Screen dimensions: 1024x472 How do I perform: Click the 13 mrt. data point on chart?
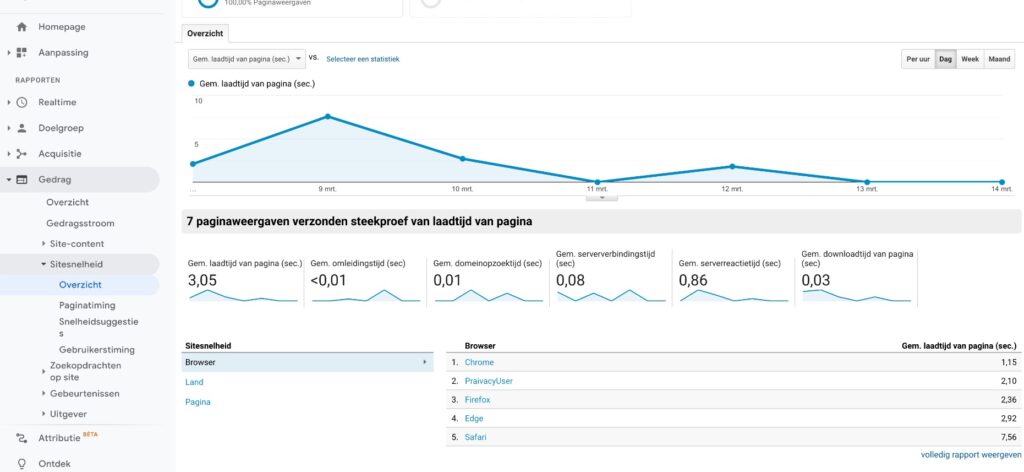(x=867, y=182)
